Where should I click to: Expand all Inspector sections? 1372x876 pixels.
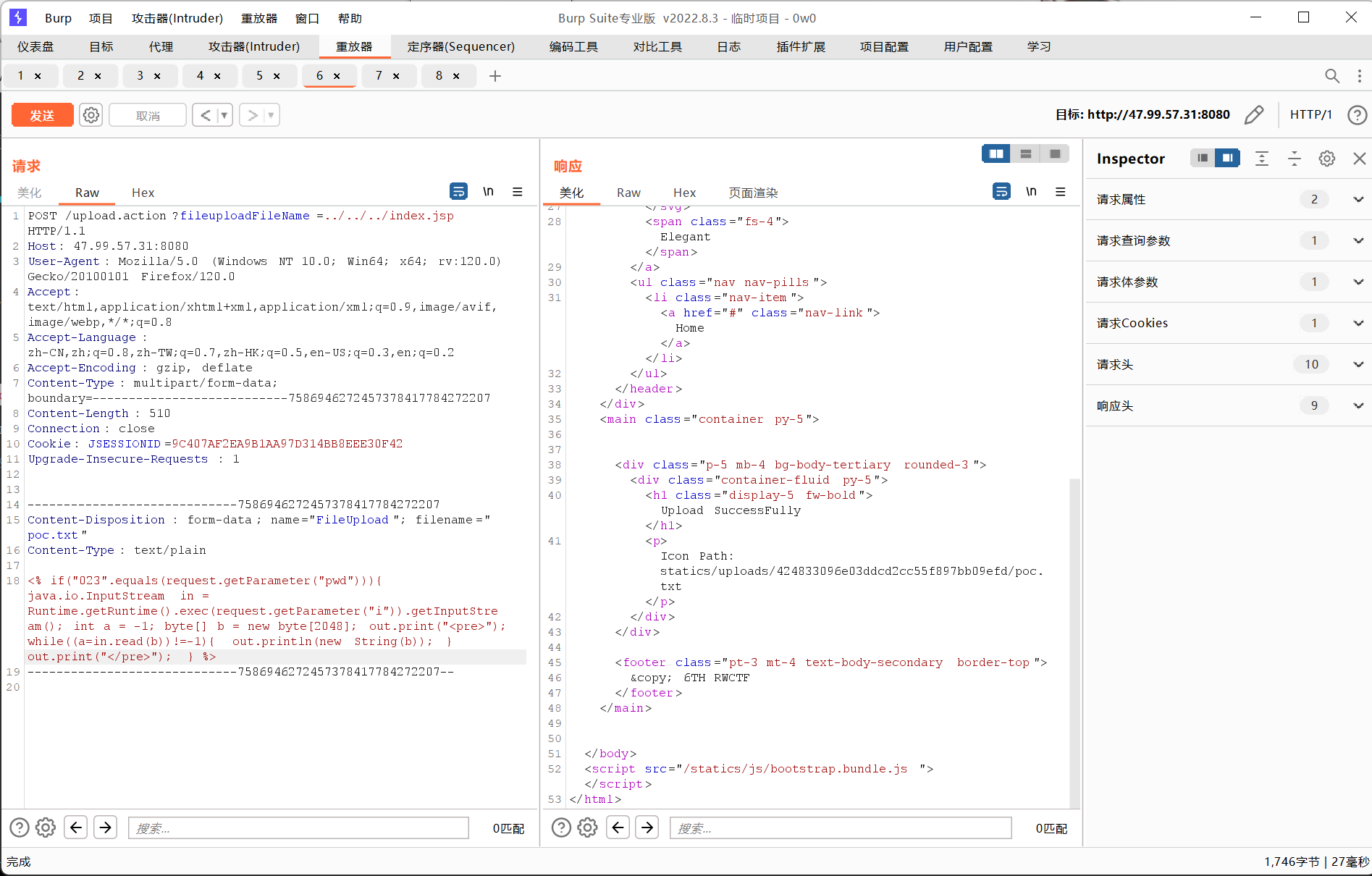click(1262, 159)
